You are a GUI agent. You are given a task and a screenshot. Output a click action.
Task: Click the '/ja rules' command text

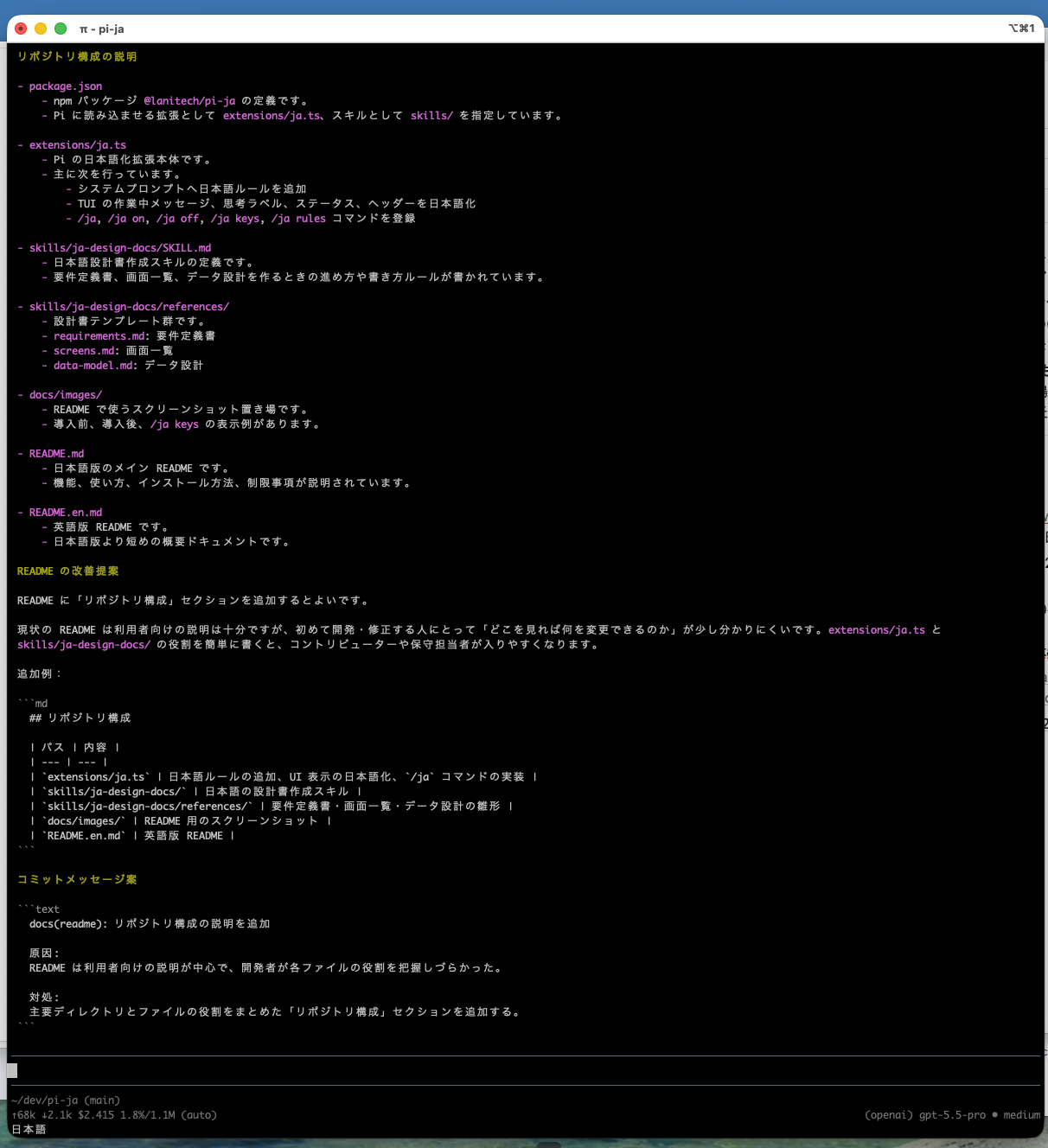coord(298,219)
